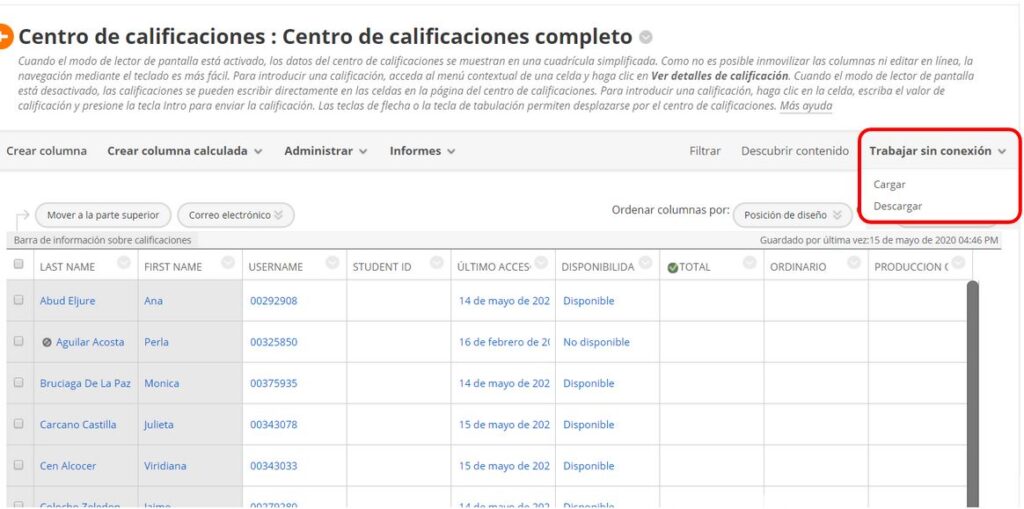Click the Filtrar option in the toolbar
1024x509 pixels.
pyautogui.click(x=704, y=151)
